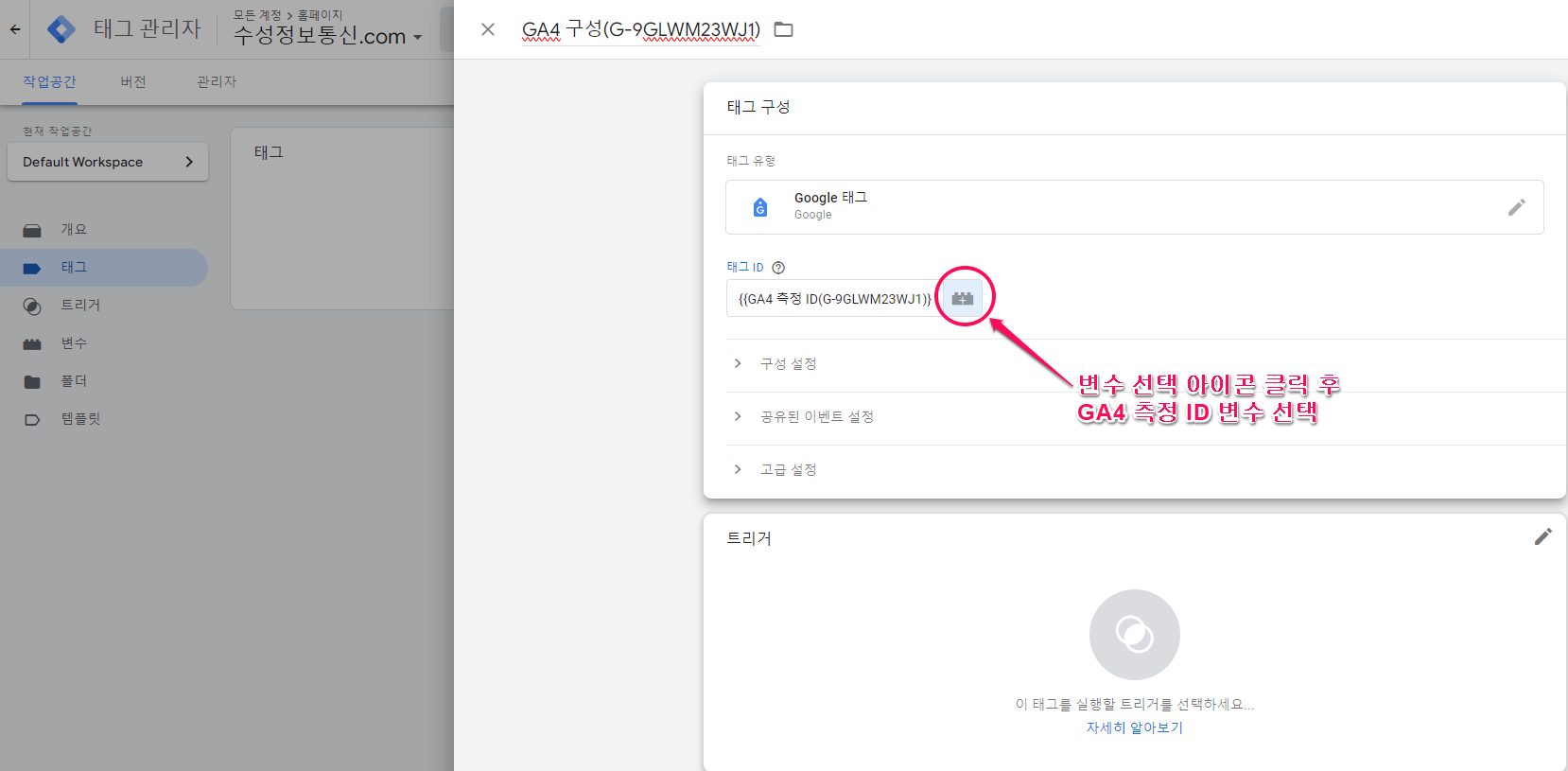Expand the 공유된 이벤트 설정 section
Screen dimensions: 1568x771
click(804, 417)
